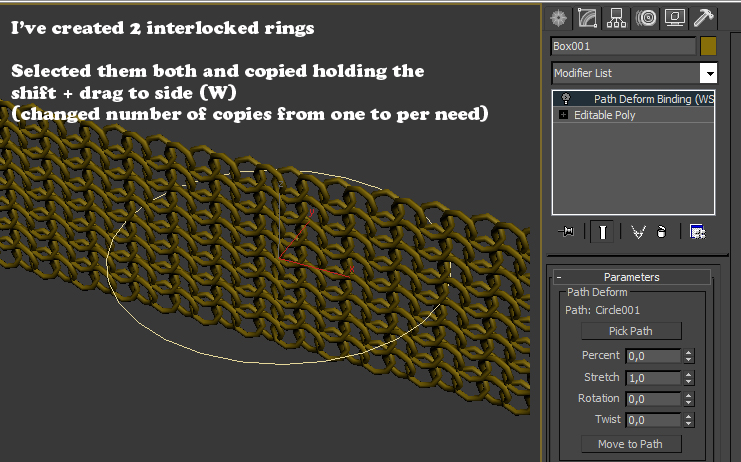Click the Percent spinner arrows

689,356
